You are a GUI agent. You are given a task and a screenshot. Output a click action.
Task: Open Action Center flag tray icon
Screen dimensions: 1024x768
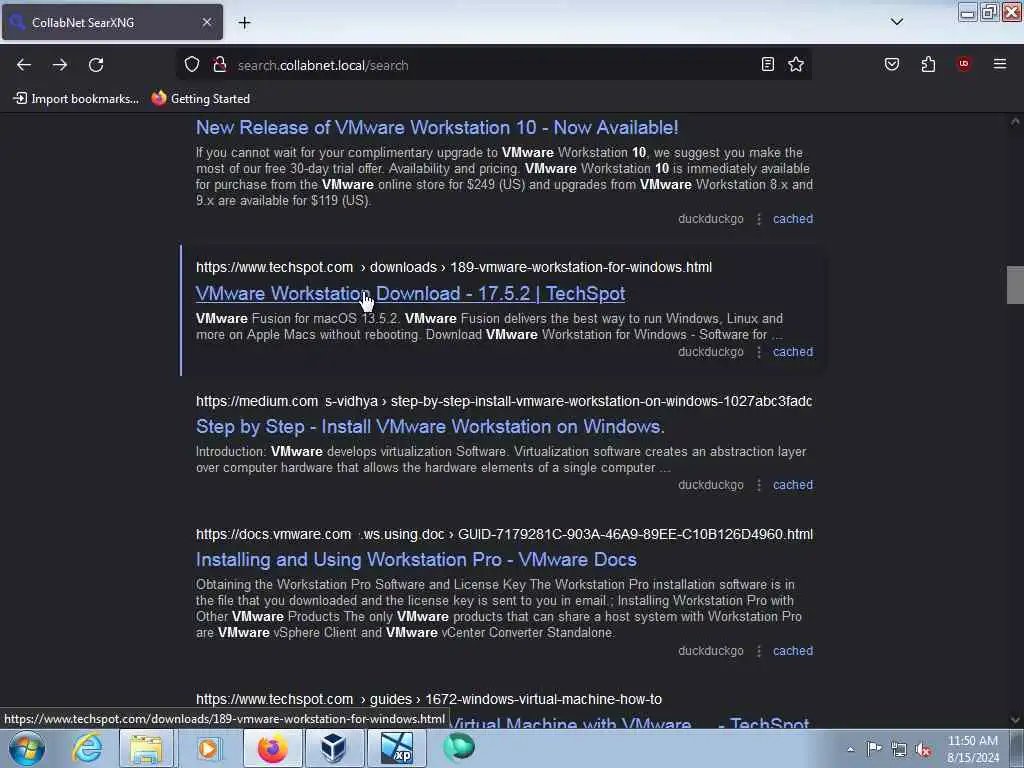pyautogui.click(x=874, y=749)
